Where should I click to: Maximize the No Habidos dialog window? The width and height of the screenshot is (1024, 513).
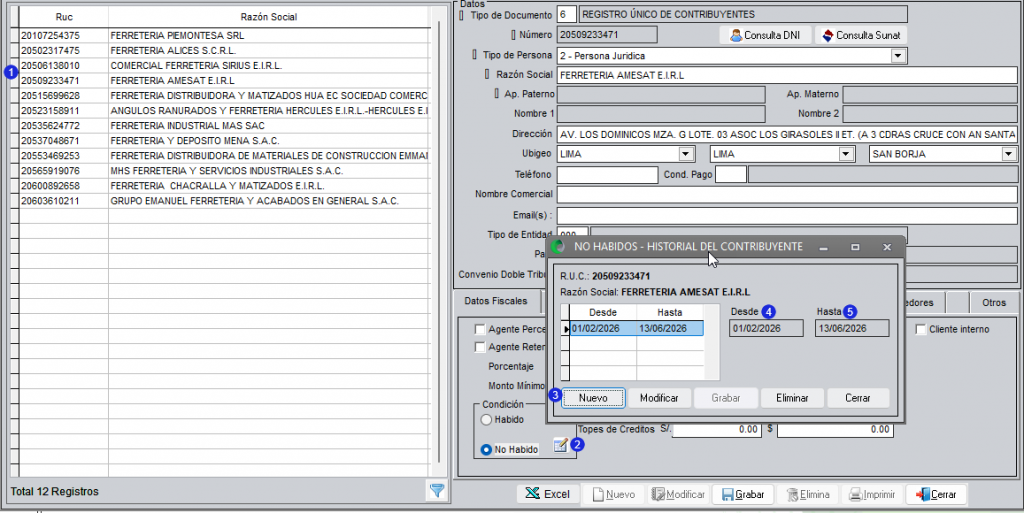(855, 247)
